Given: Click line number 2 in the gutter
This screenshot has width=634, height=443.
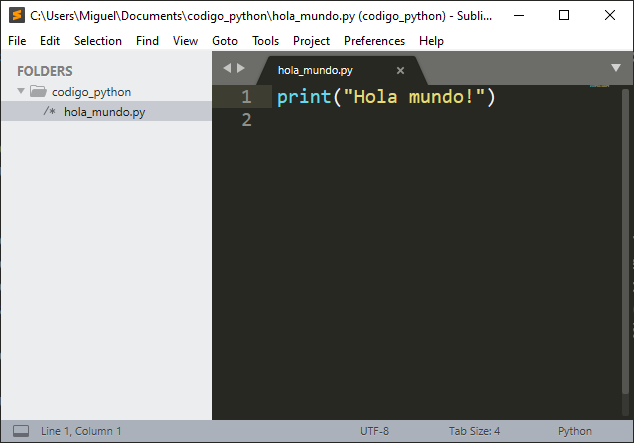Looking at the screenshot, I should [x=246, y=120].
